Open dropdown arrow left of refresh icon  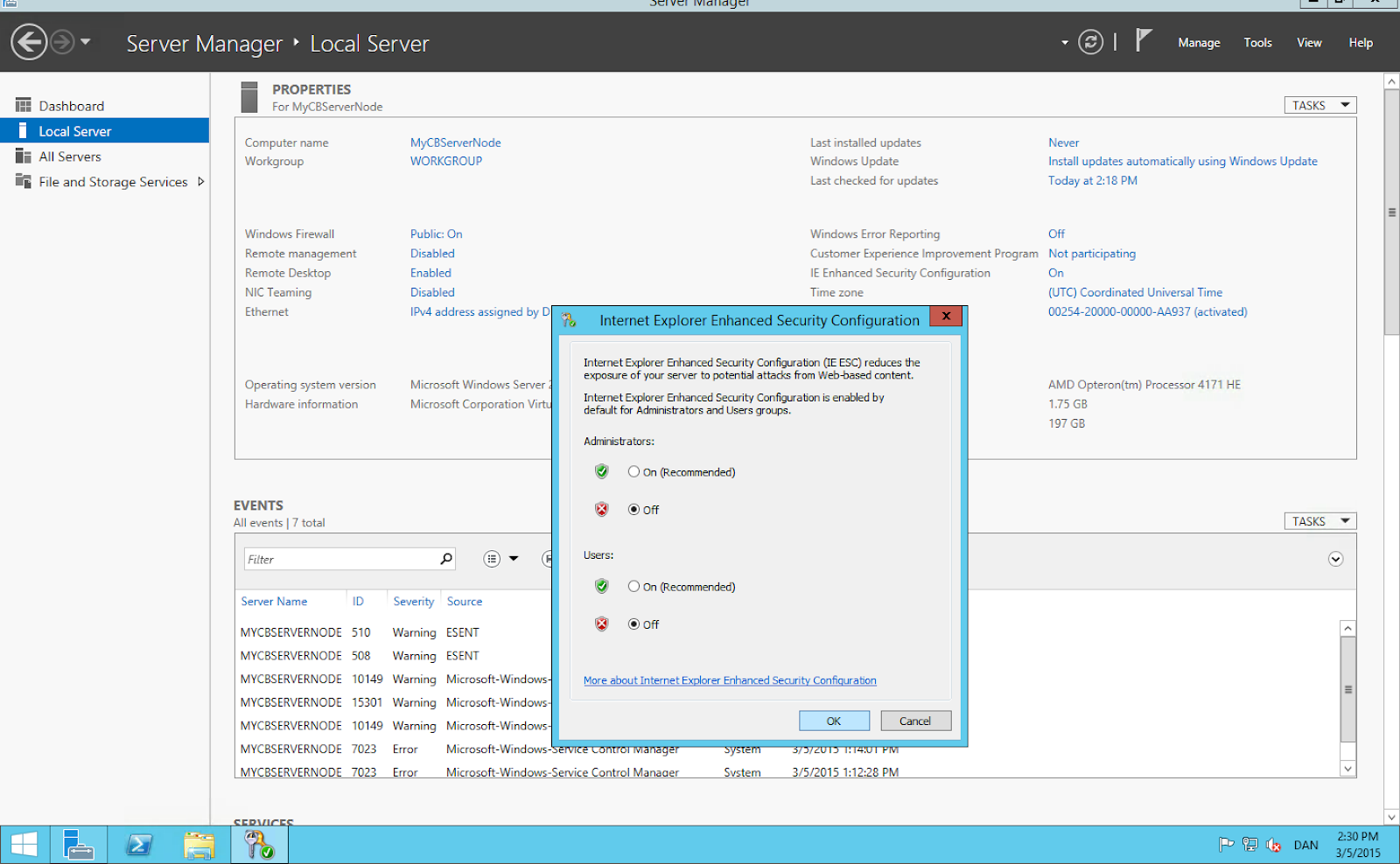point(1065,43)
